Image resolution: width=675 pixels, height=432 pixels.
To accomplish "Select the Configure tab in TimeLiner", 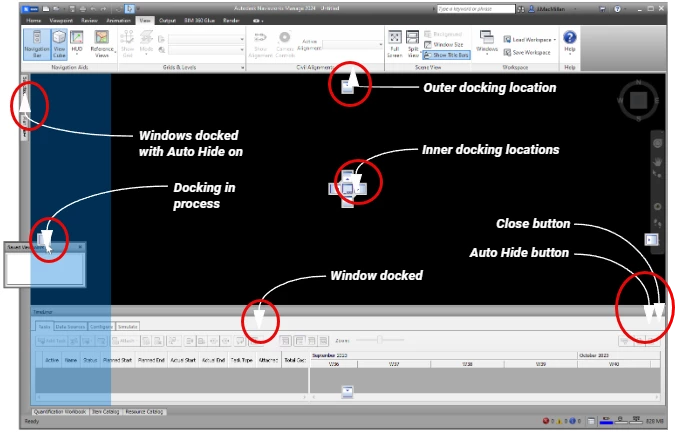I will tap(101, 327).
